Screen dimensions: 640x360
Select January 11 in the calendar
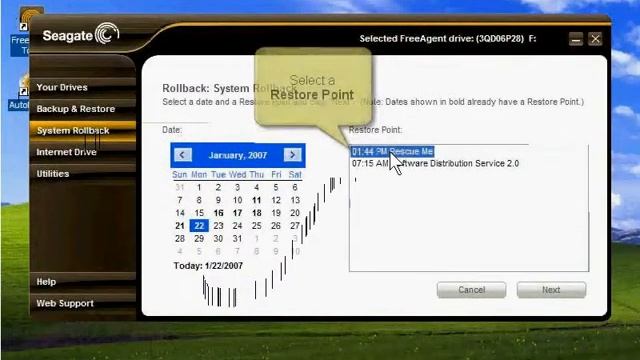pyautogui.click(x=257, y=200)
